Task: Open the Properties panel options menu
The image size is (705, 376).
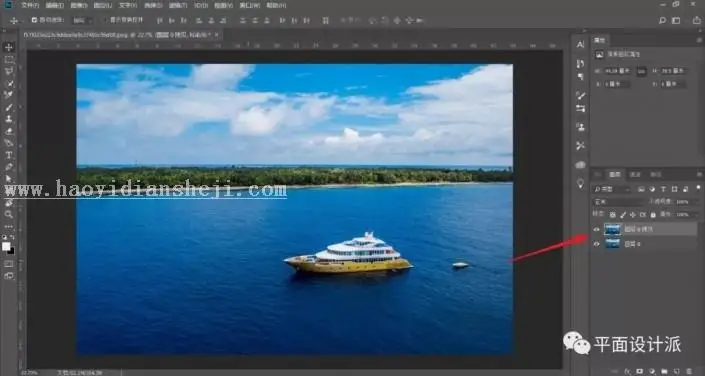Action: (x=700, y=40)
